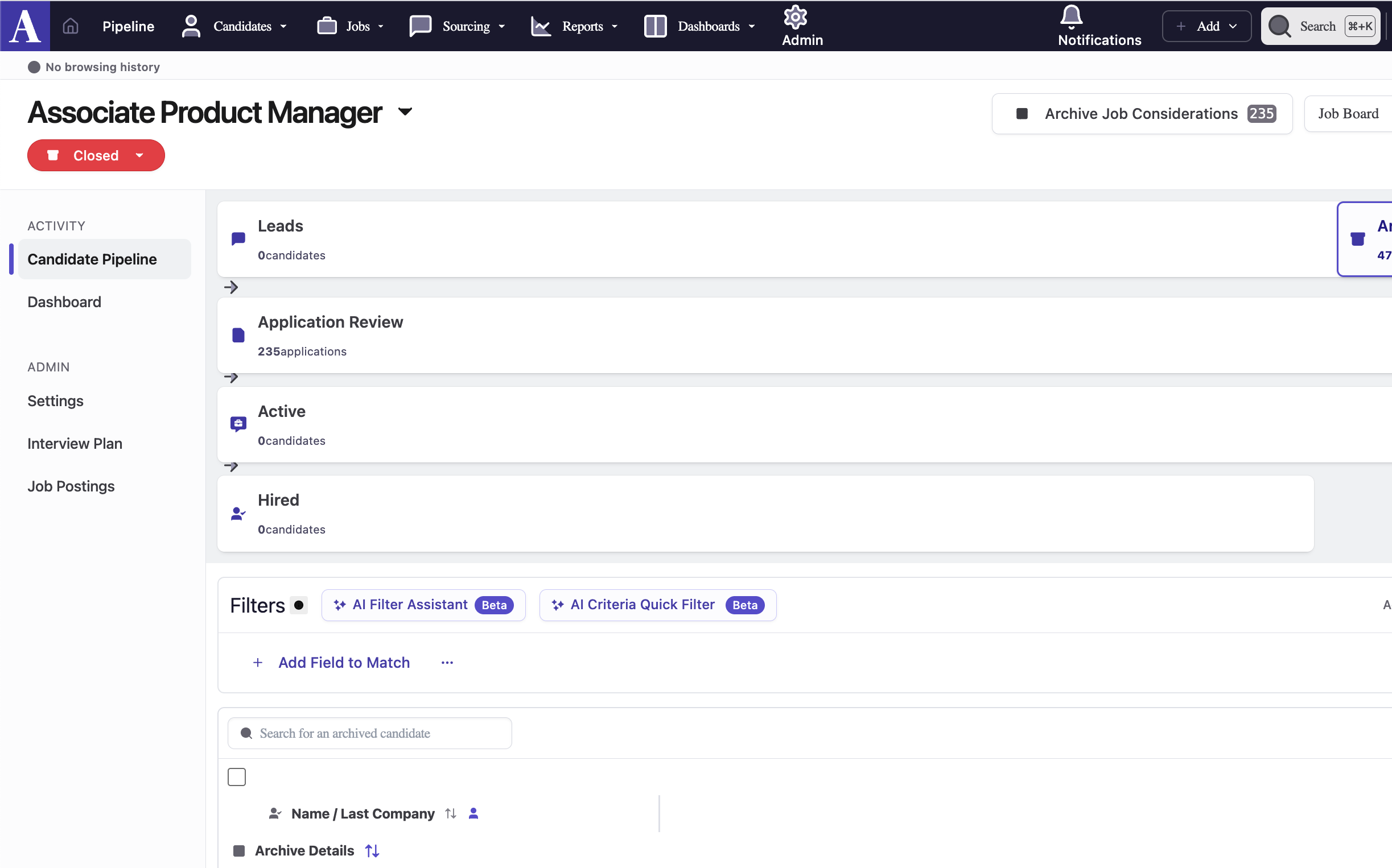
Task: Open the Admin gear icon
Action: 796,17
